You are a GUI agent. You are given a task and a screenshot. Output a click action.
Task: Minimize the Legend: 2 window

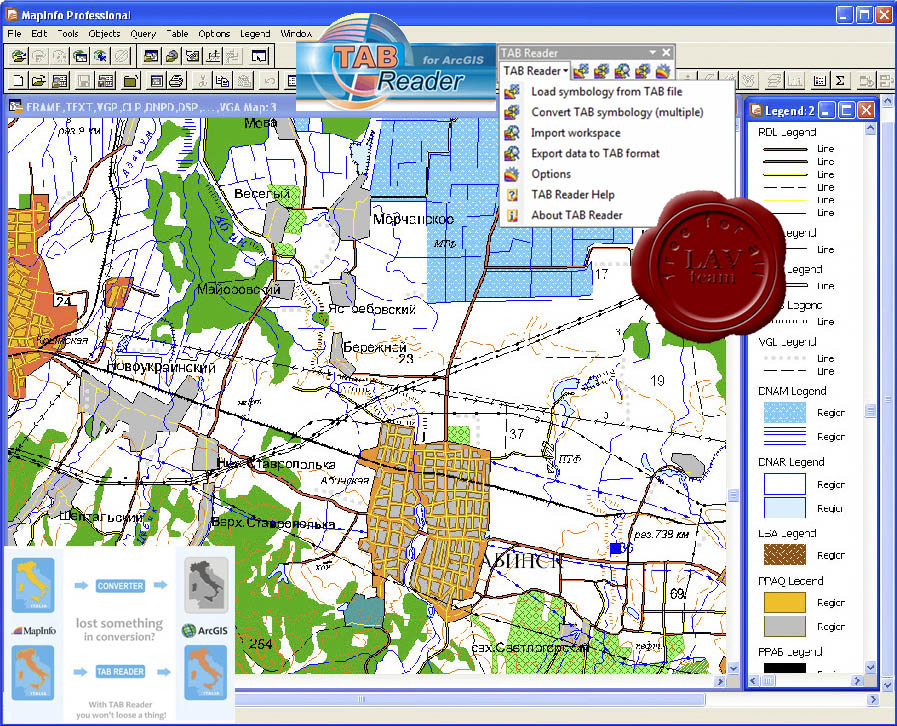pos(826,110)
